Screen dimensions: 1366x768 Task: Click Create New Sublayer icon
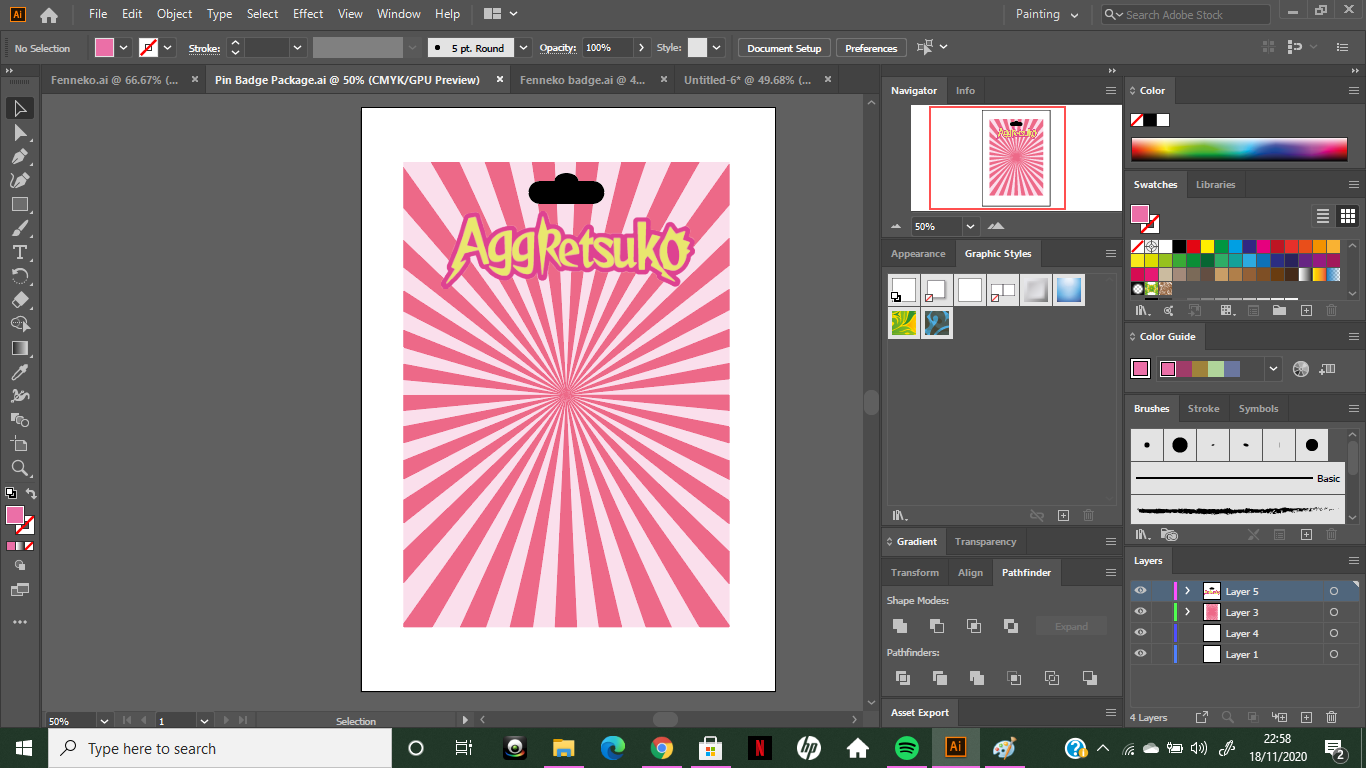pos(1279,717)
